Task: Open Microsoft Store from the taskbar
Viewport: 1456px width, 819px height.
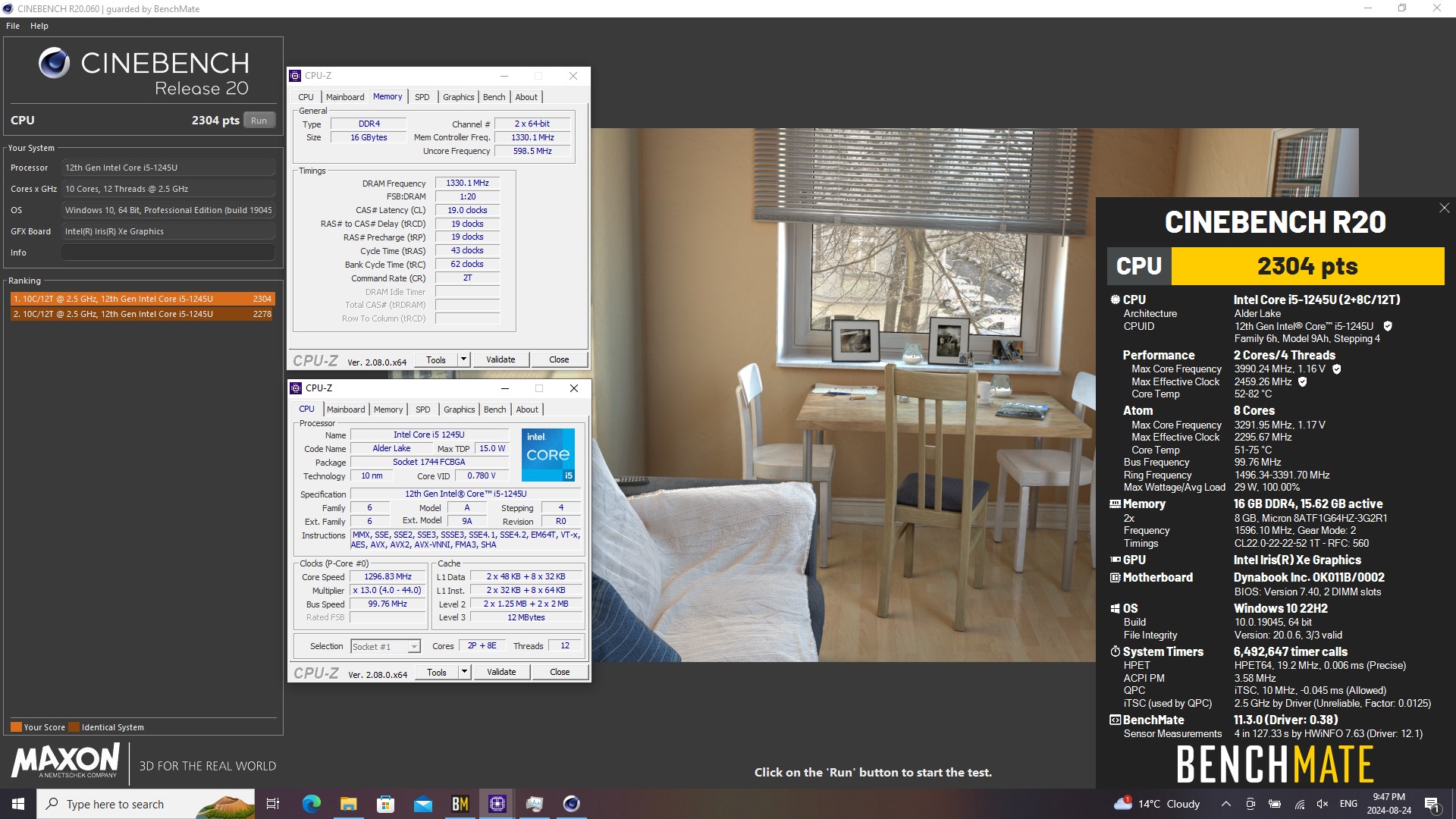Action: click(385, 804)
